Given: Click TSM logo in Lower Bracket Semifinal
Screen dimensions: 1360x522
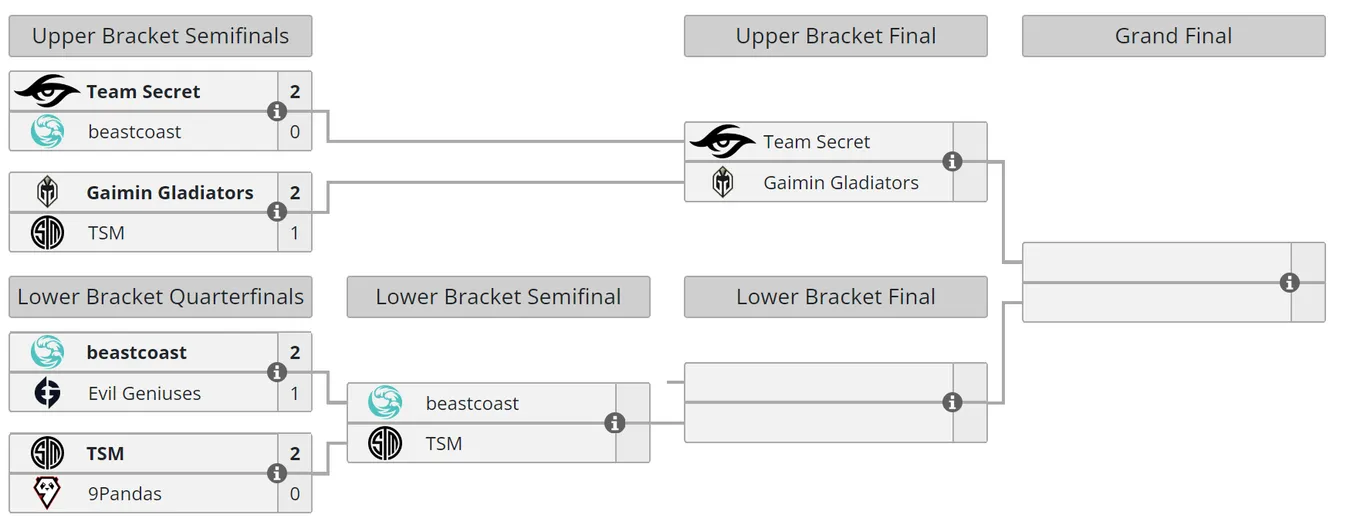Looking at the screenshot, I should (385, 443).
